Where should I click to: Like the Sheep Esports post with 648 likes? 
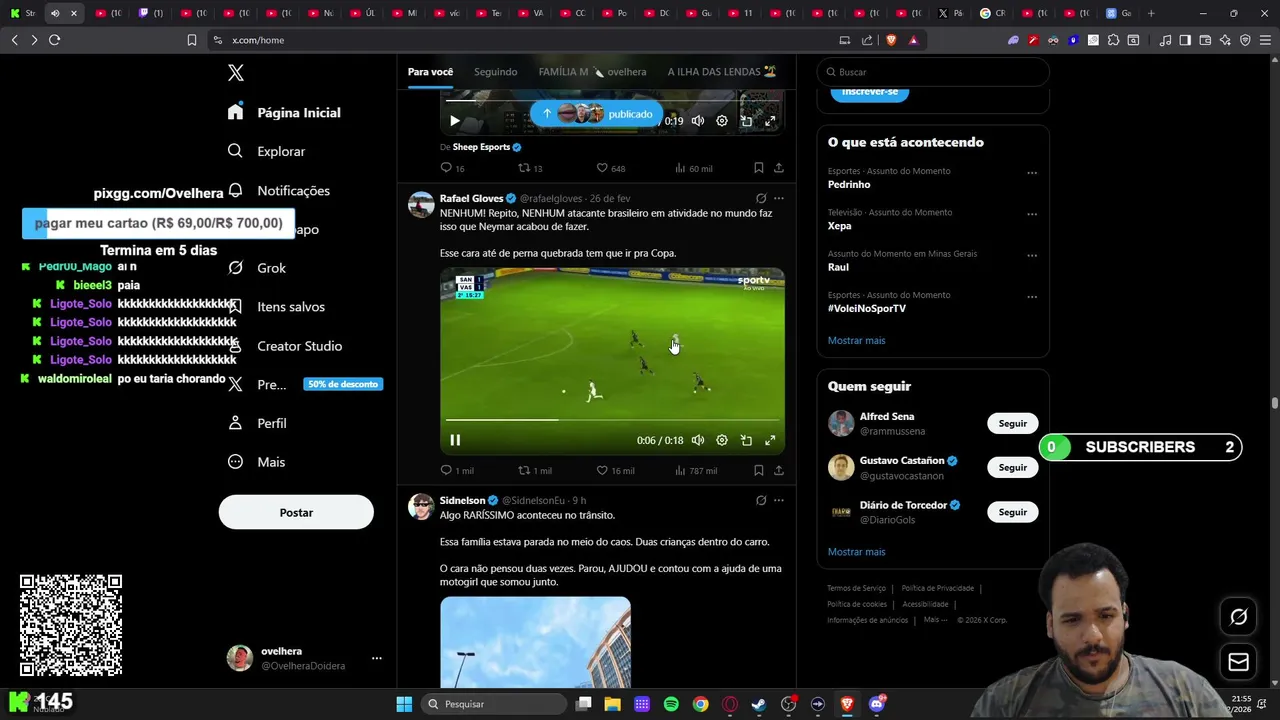click(x=610, y=168)
